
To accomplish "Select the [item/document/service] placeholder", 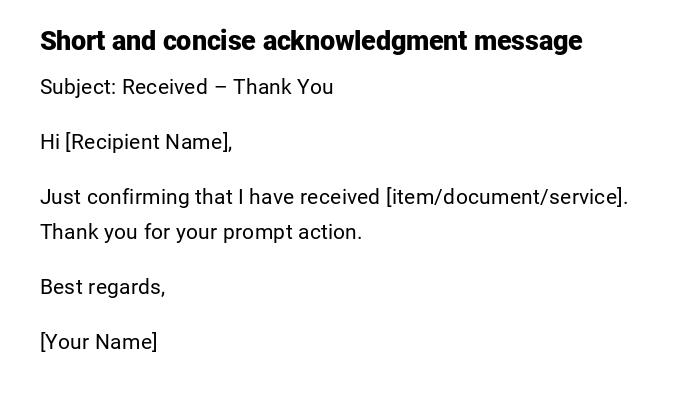I will click(x=506, y=198).
